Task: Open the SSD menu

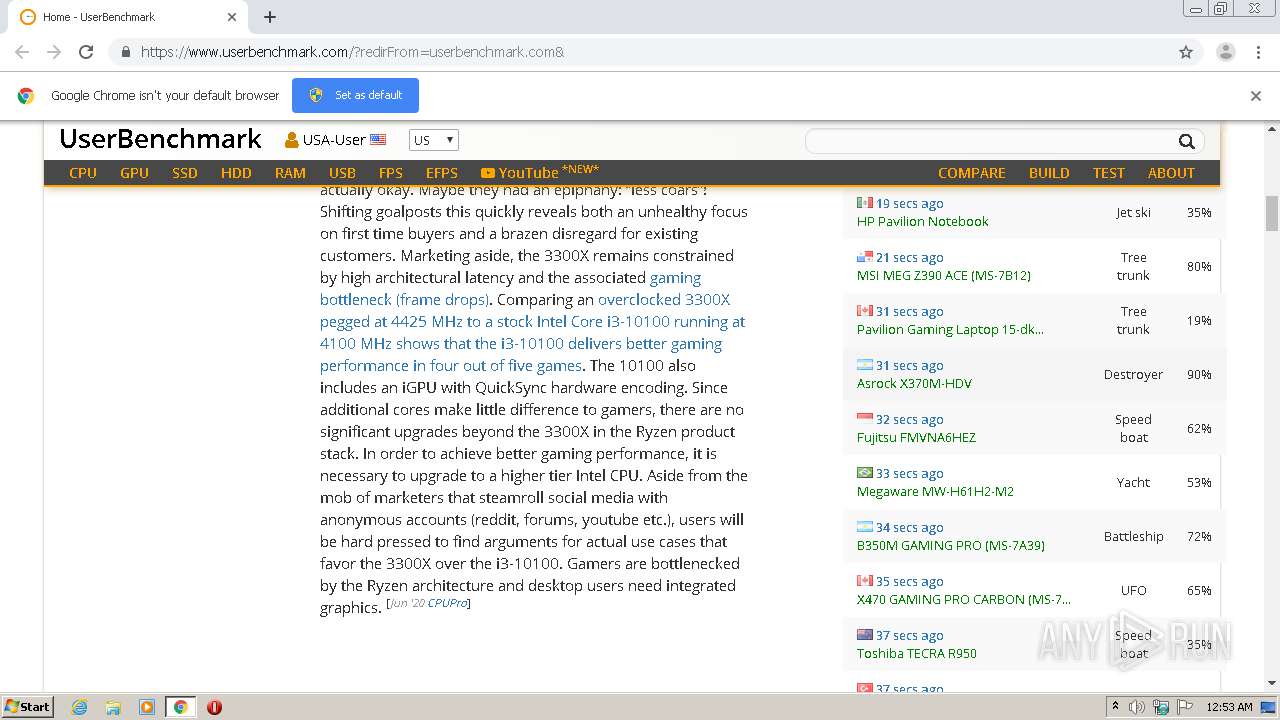Action: 185,173
